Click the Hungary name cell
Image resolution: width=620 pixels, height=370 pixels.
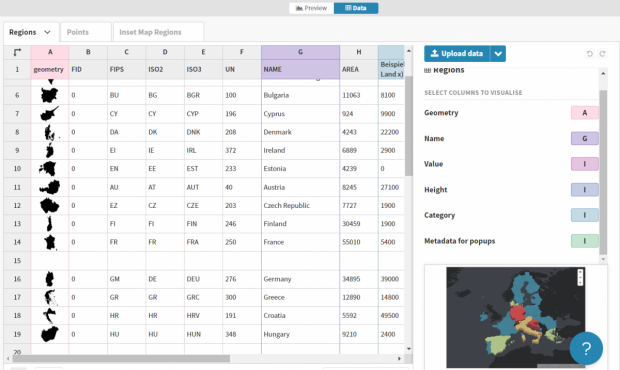(301, 334)
